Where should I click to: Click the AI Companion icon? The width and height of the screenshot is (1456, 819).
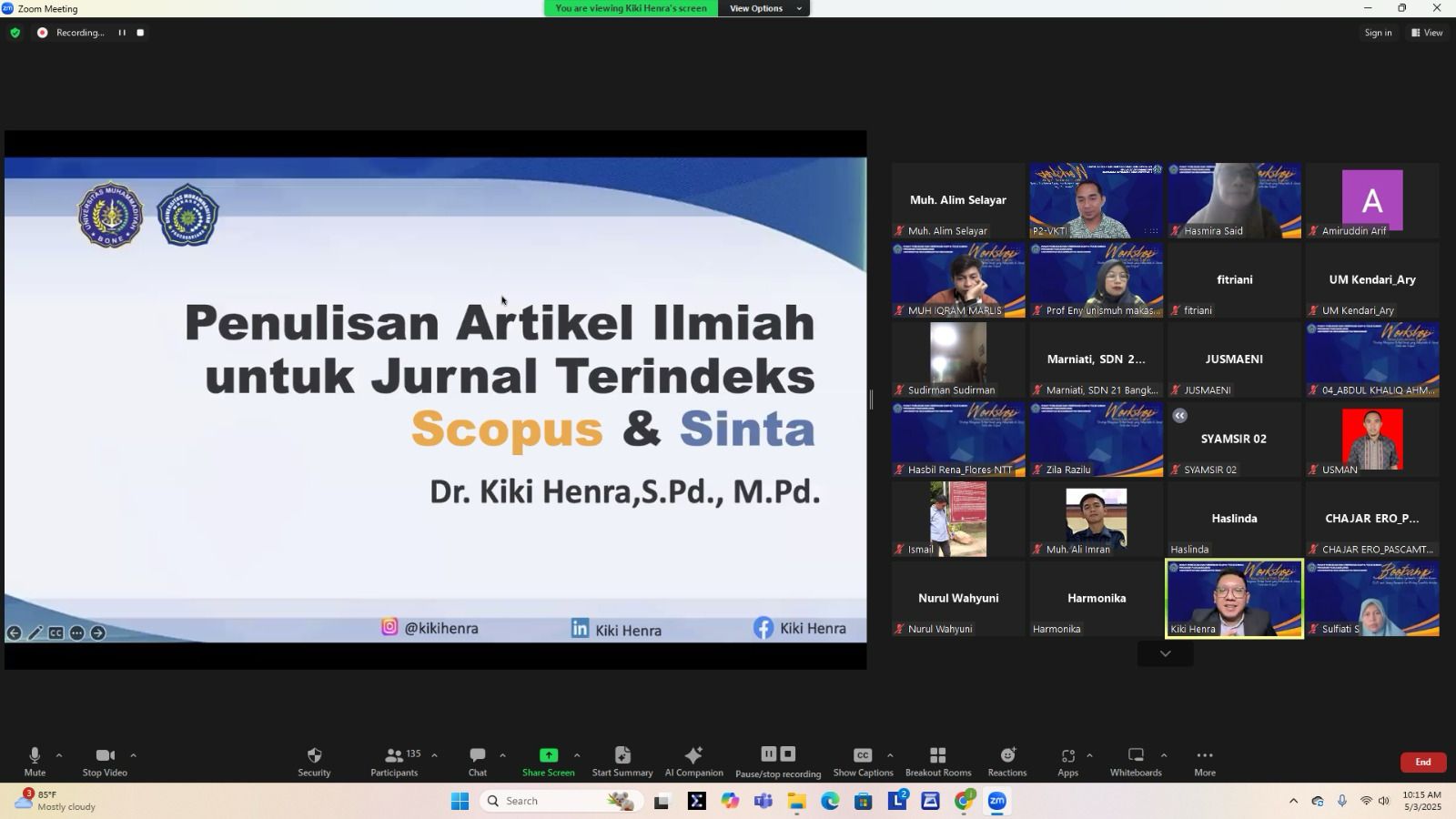pos(693,761)
